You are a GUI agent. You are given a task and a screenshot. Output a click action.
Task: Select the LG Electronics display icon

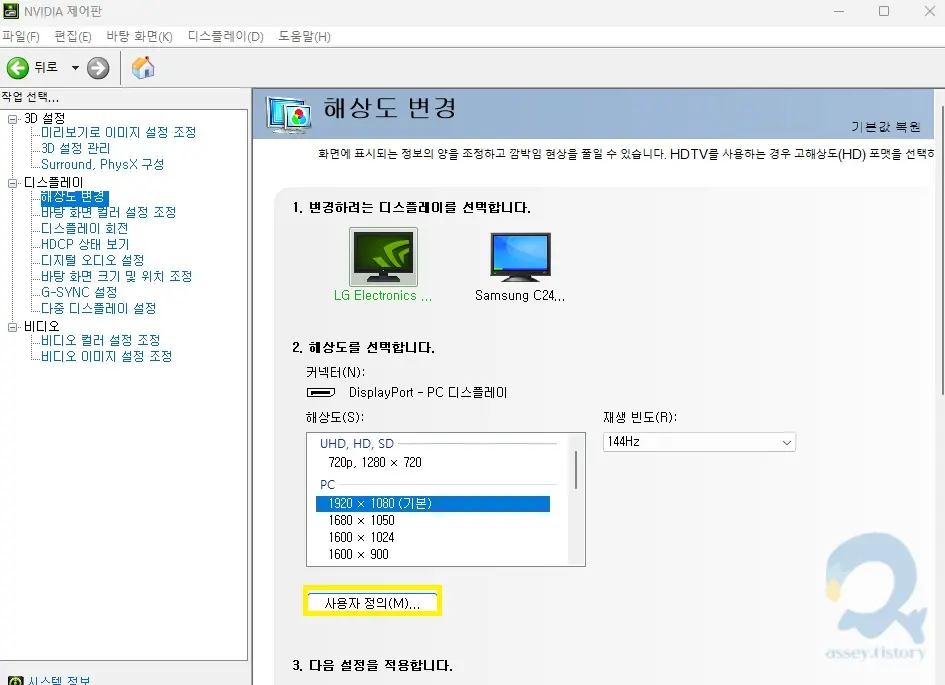(x=383, y=257)
